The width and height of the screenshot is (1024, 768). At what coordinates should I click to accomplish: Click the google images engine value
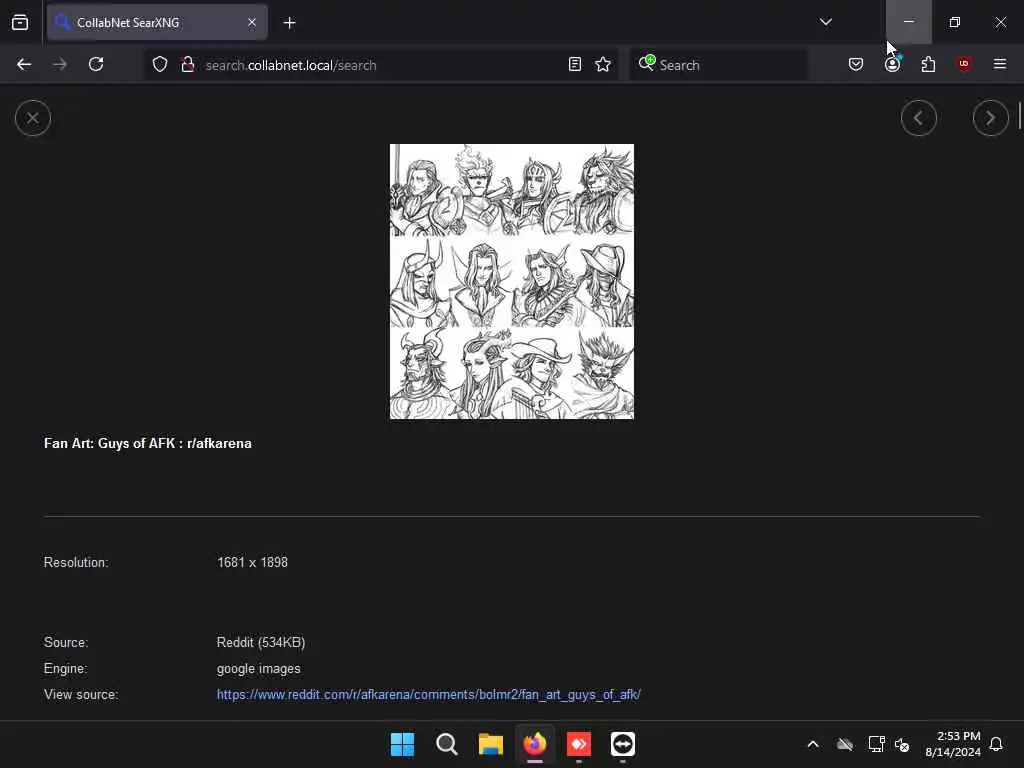[259, 669]
